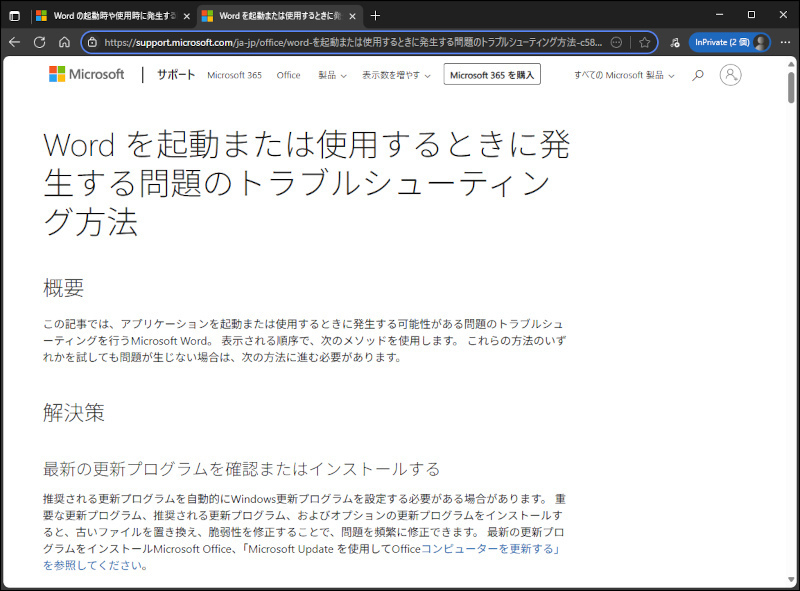View site info via padlock icon
The image size is (800, 591).
coord(92,42)
